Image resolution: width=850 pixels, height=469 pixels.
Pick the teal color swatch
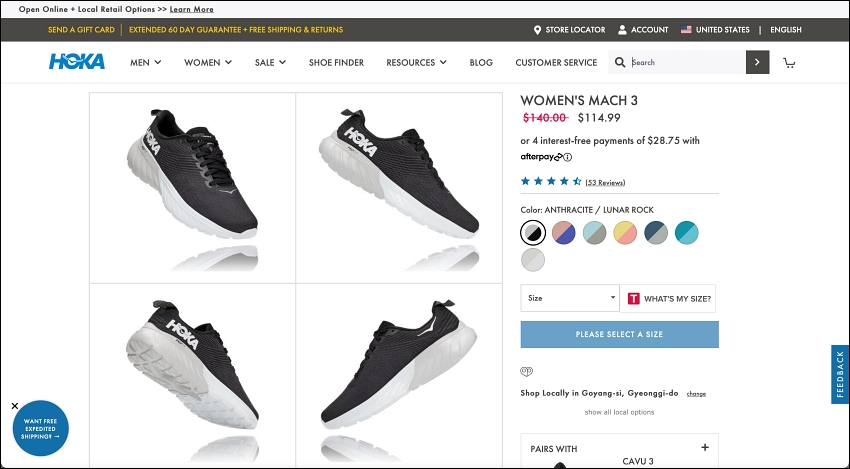pyautogui.click(x=686, y=233)
